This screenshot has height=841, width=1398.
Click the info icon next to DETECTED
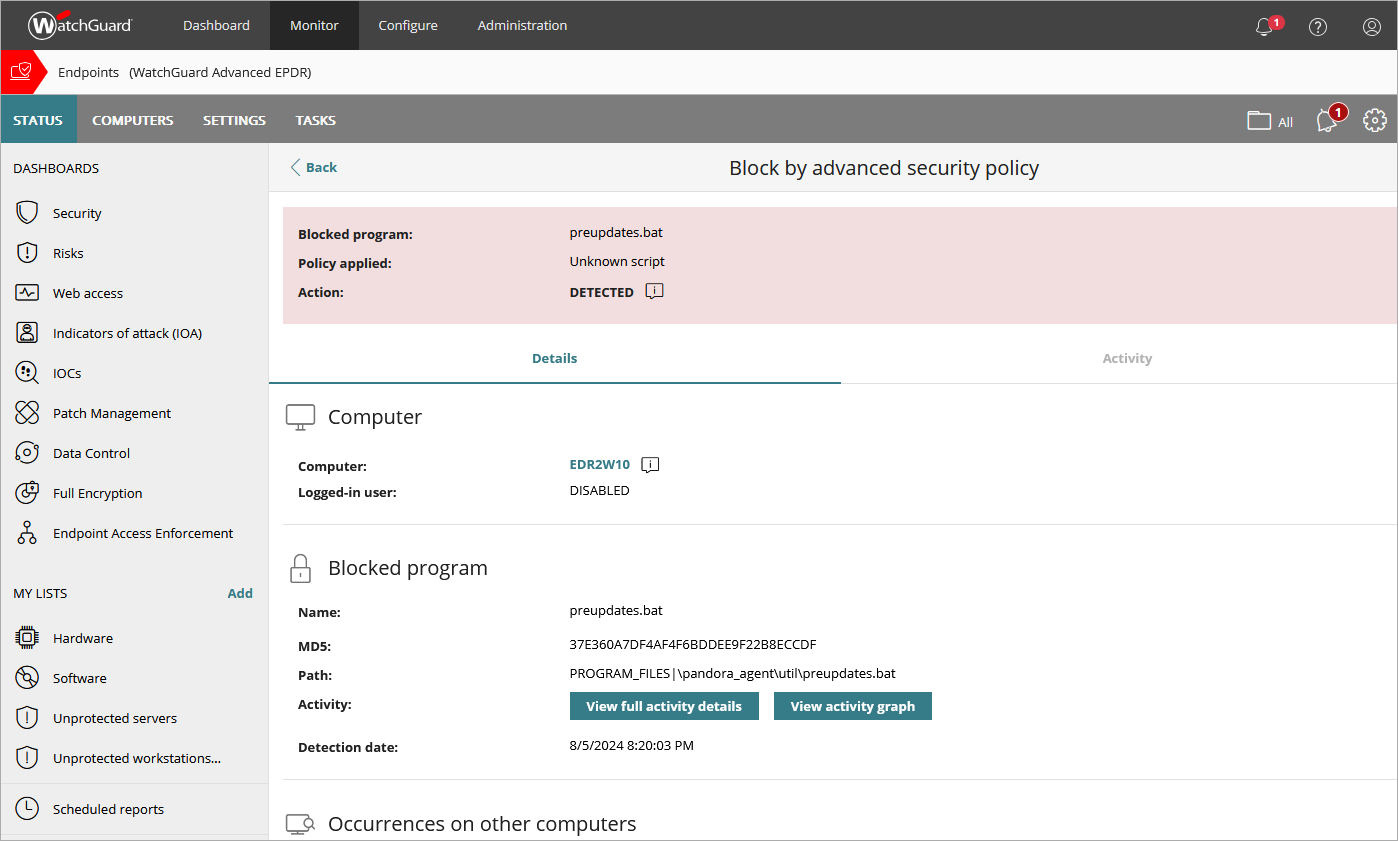654,291
